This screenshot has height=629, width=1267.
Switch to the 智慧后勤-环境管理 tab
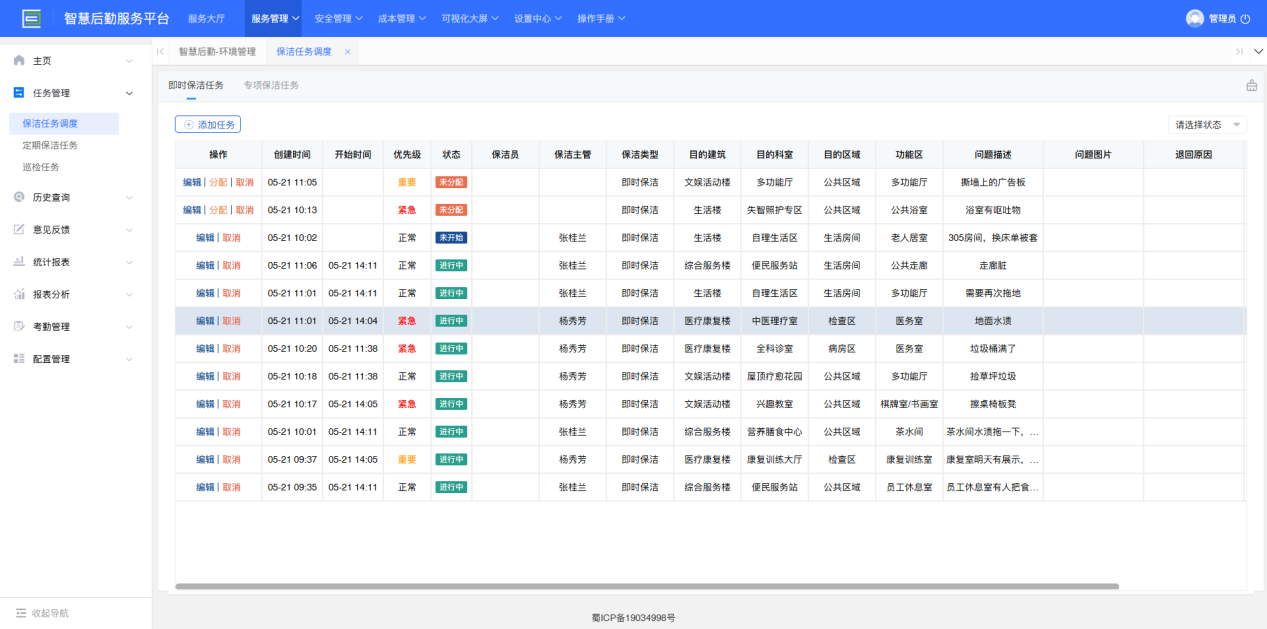tap(217, 51)
